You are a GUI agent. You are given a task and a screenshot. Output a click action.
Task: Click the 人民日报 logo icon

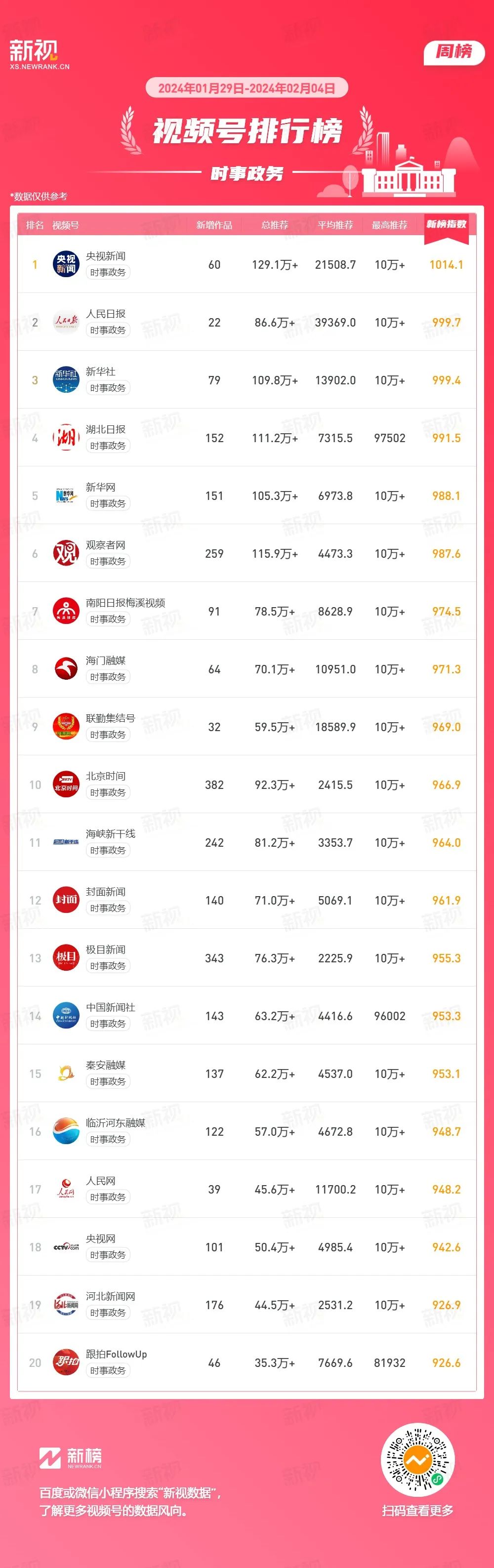66,322
